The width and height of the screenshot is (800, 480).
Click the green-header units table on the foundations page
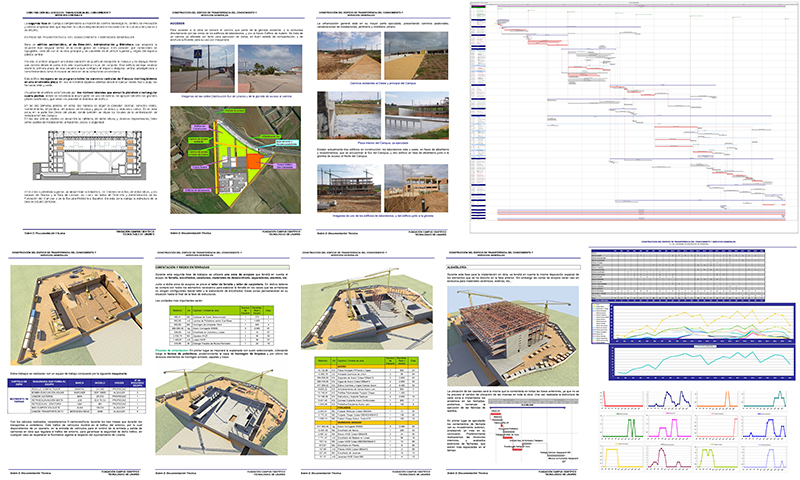[221, 326]
